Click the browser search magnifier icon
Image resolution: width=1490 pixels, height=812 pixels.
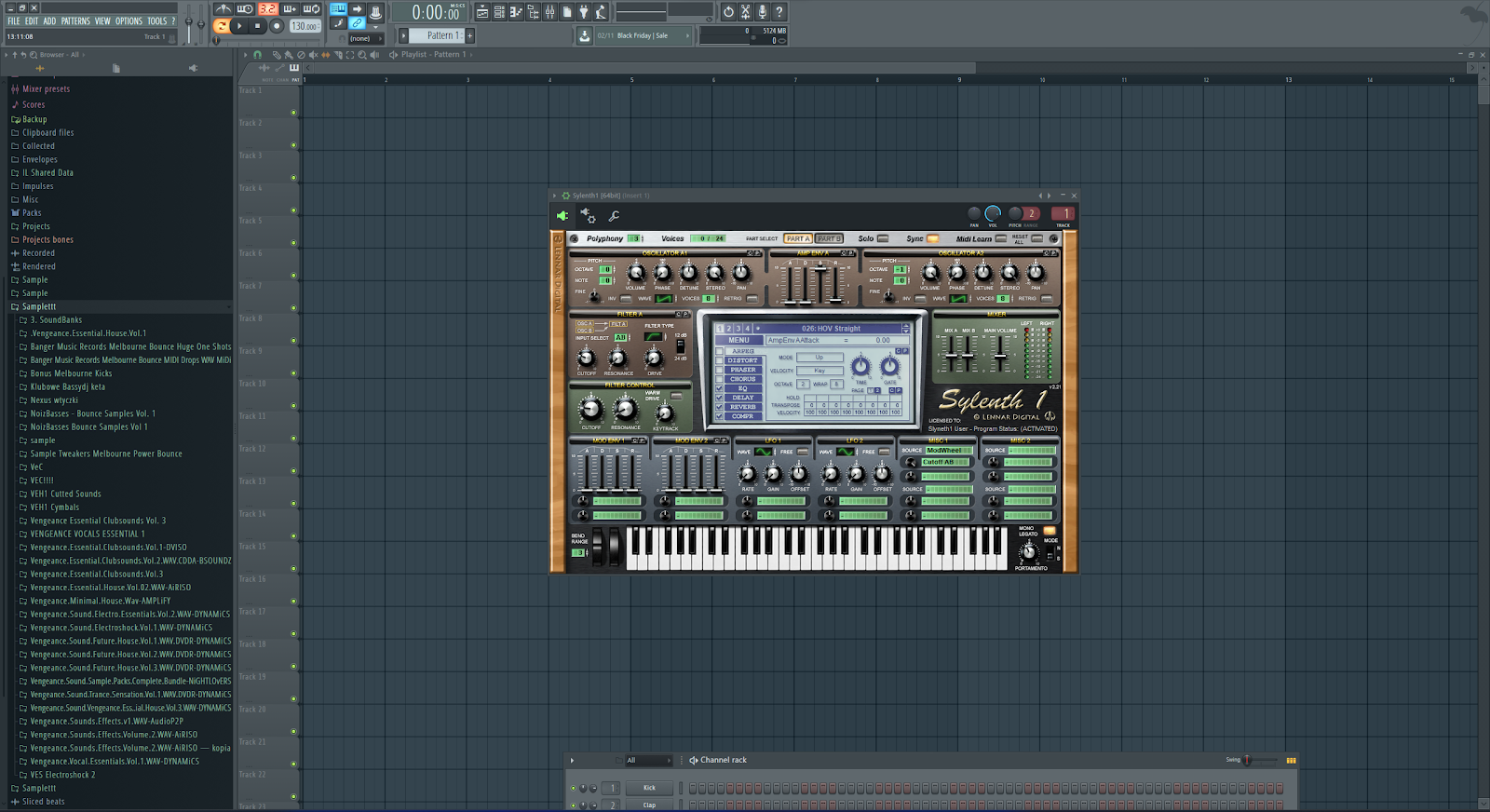click(x=33, y=55)
